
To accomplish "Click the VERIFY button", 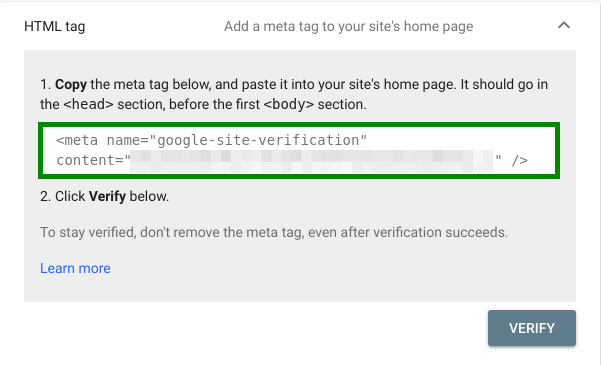I will point(532,328).
